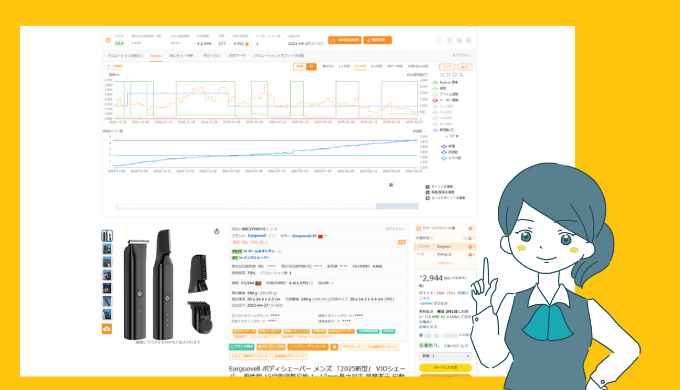Open the first tab in the tab row

(125, 56)
